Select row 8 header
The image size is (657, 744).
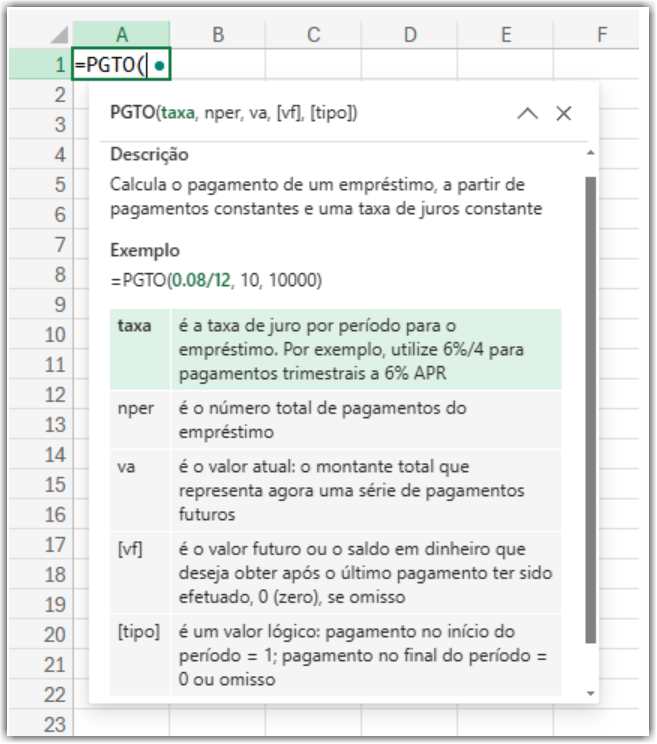tap(41, 274)
